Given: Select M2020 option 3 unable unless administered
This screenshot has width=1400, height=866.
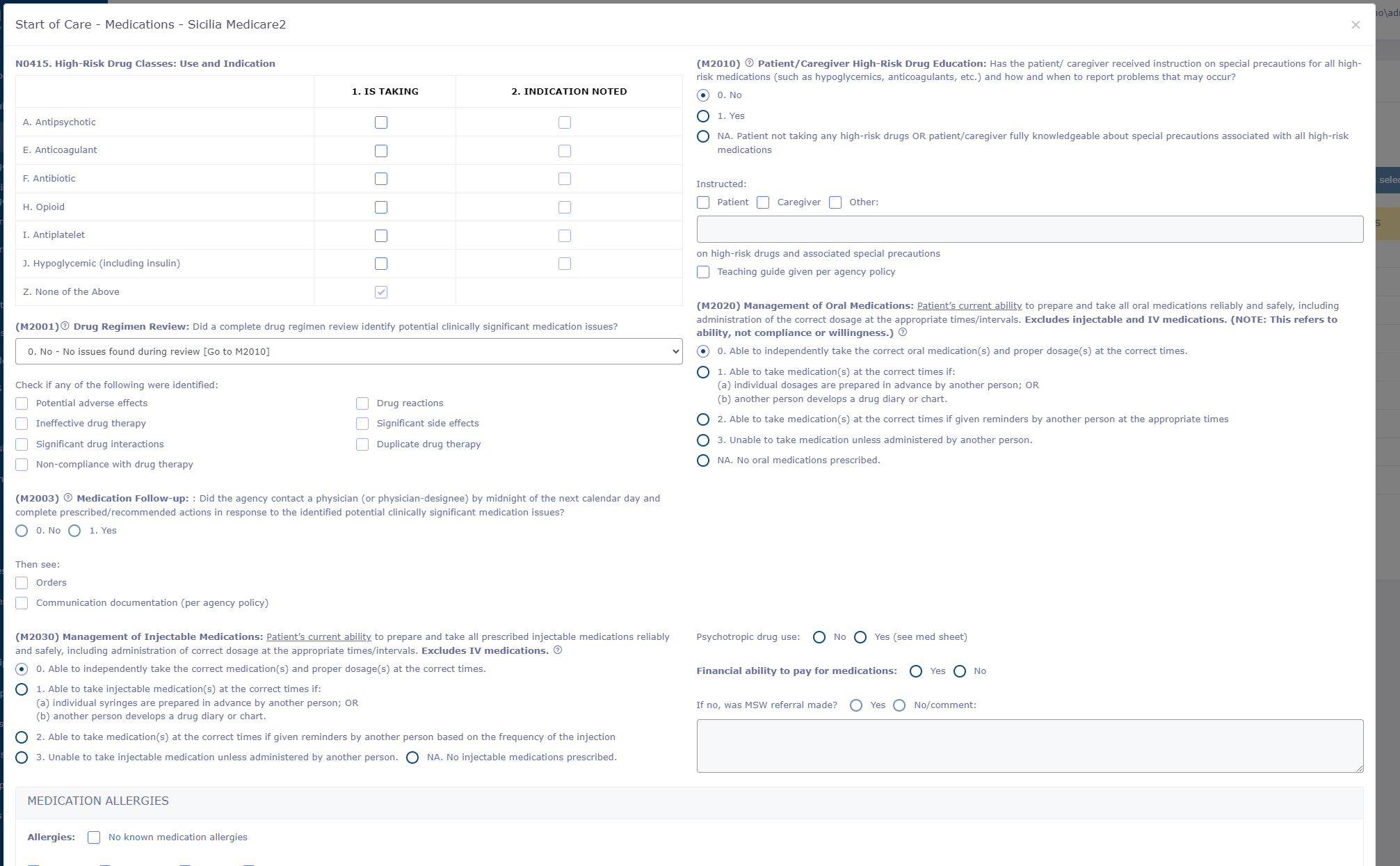Looking at the screenshot, I should 703,440.
